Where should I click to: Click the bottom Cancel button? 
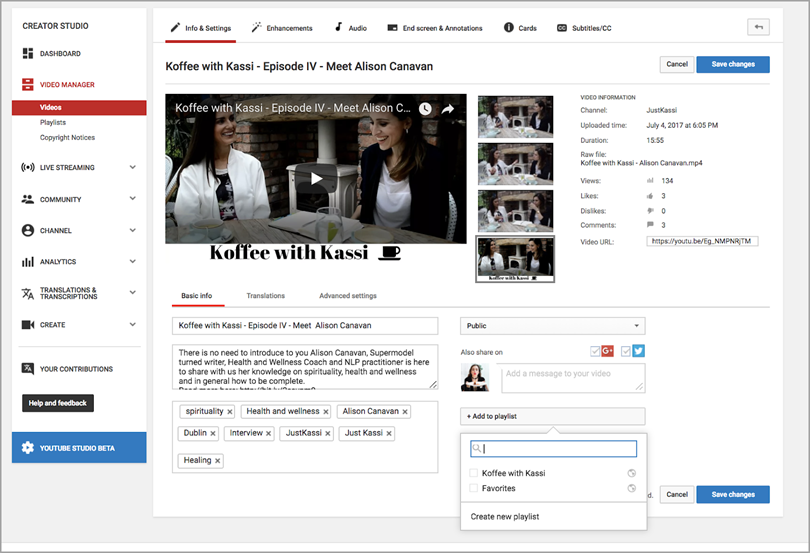point(677,495)
